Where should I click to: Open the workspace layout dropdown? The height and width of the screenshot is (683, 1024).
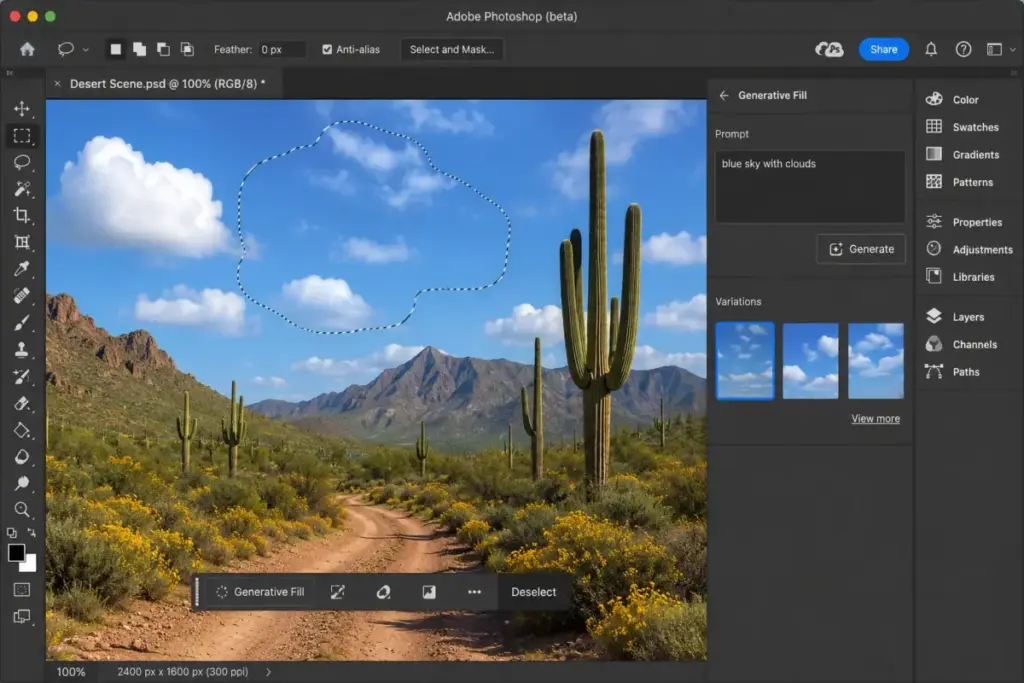point(1000,50)
